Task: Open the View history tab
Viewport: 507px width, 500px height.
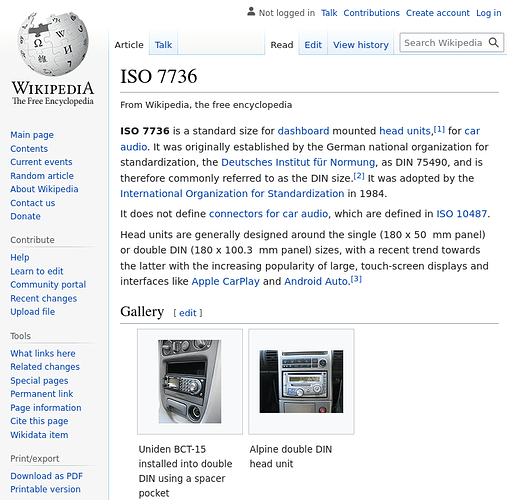Action: pos(361,45)
